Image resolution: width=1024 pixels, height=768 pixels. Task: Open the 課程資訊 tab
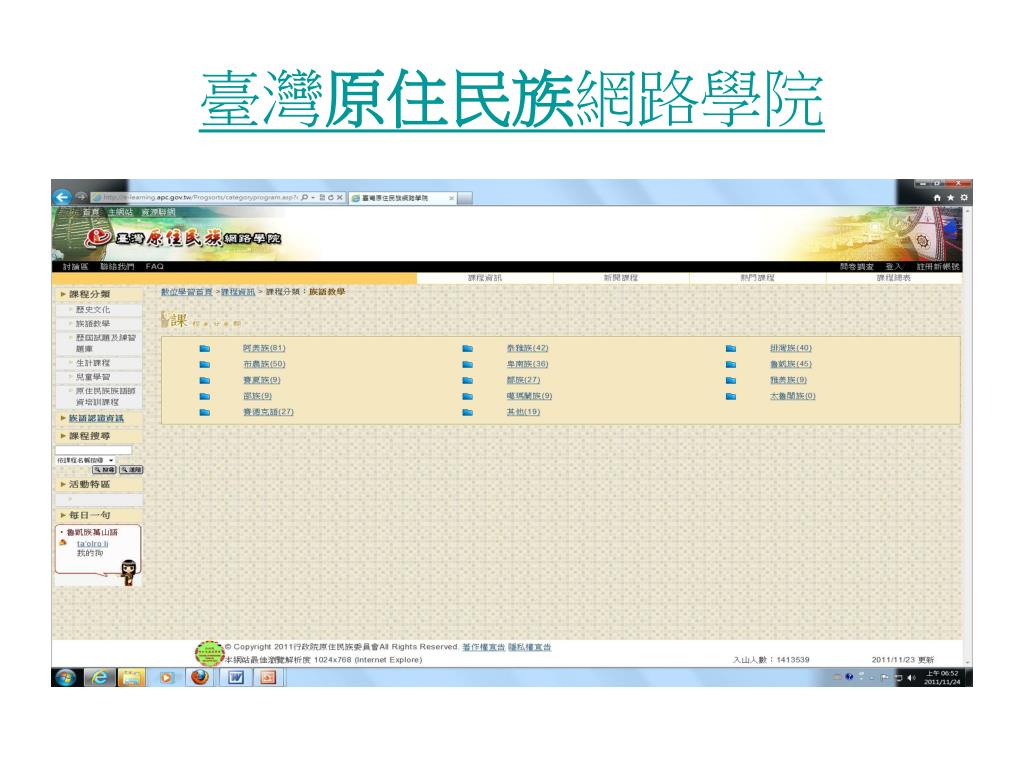click(485, 278)
